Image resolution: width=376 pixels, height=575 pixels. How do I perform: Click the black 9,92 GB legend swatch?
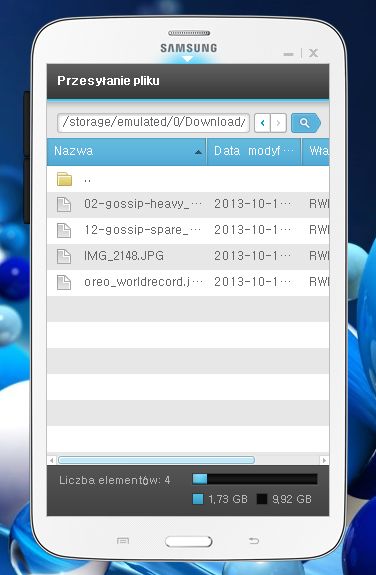click(262, 499)
